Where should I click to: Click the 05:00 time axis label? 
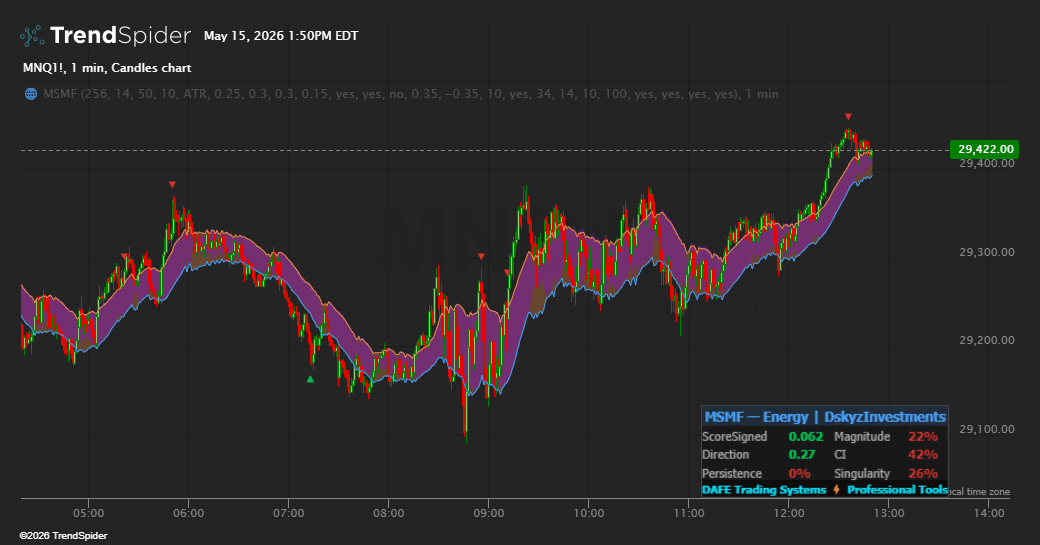(88, 513)
